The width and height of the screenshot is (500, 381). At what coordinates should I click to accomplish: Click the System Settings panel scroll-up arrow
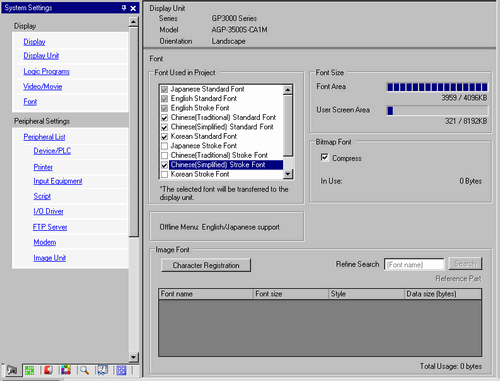point(133,22)
